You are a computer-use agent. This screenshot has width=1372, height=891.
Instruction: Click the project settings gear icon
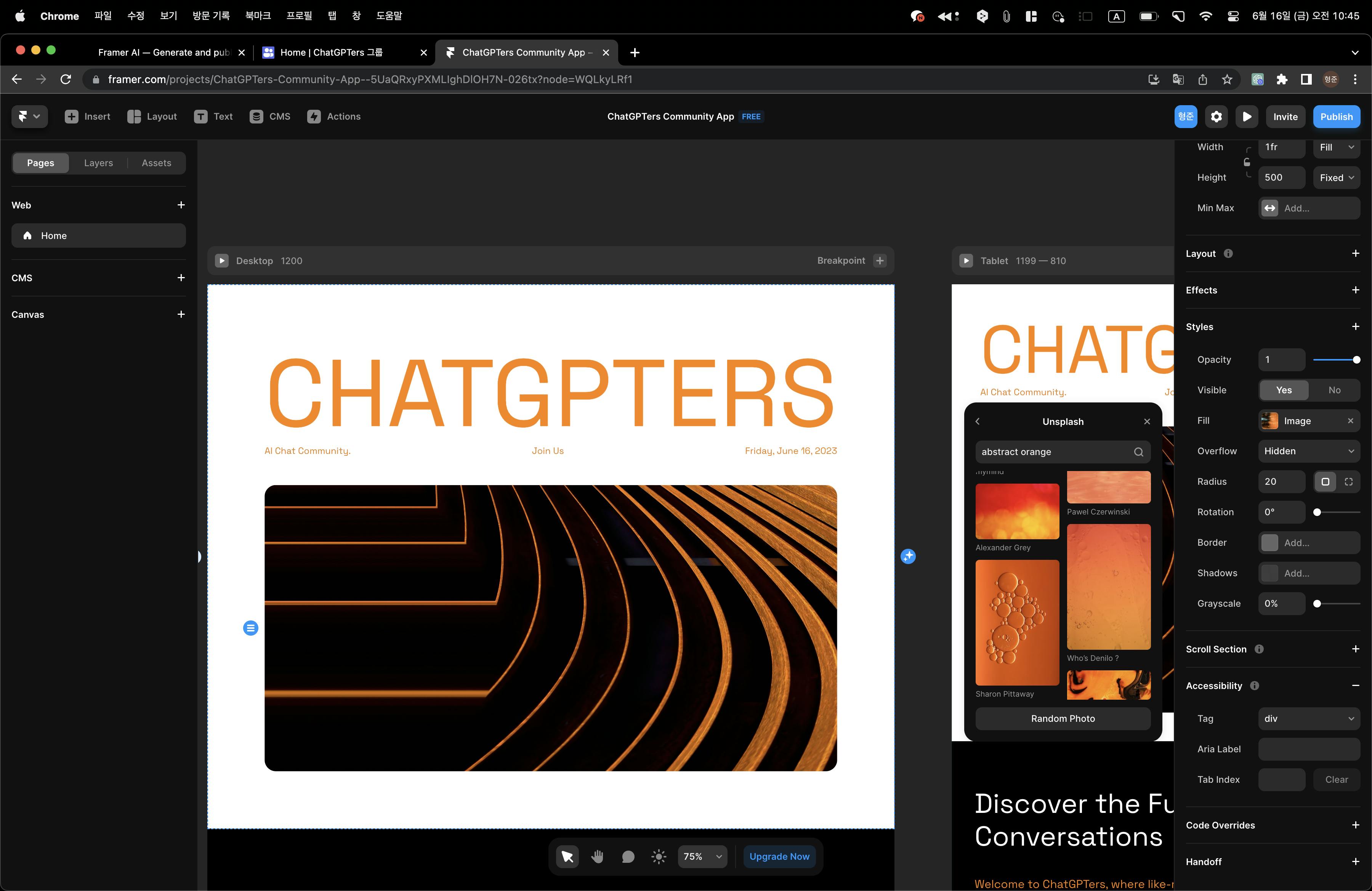tap(1217, 116)
